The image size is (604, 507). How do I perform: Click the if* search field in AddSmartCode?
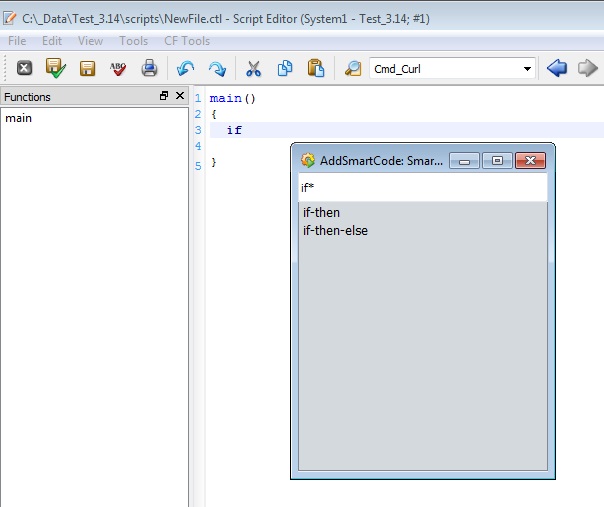[422, 187]
